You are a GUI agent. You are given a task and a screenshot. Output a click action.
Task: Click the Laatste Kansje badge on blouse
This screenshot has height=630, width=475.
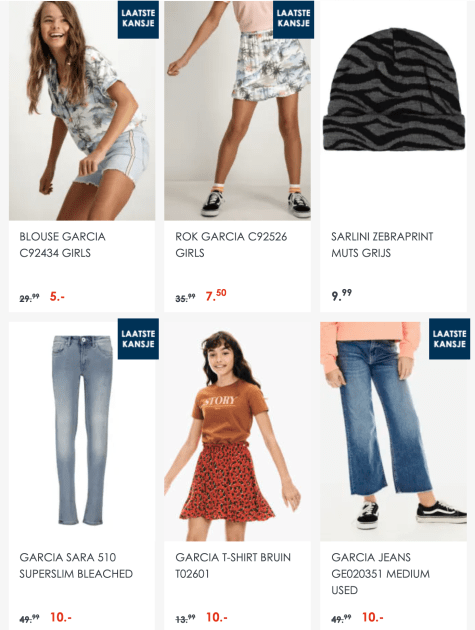pyautogui.click(x=138, y=19)
